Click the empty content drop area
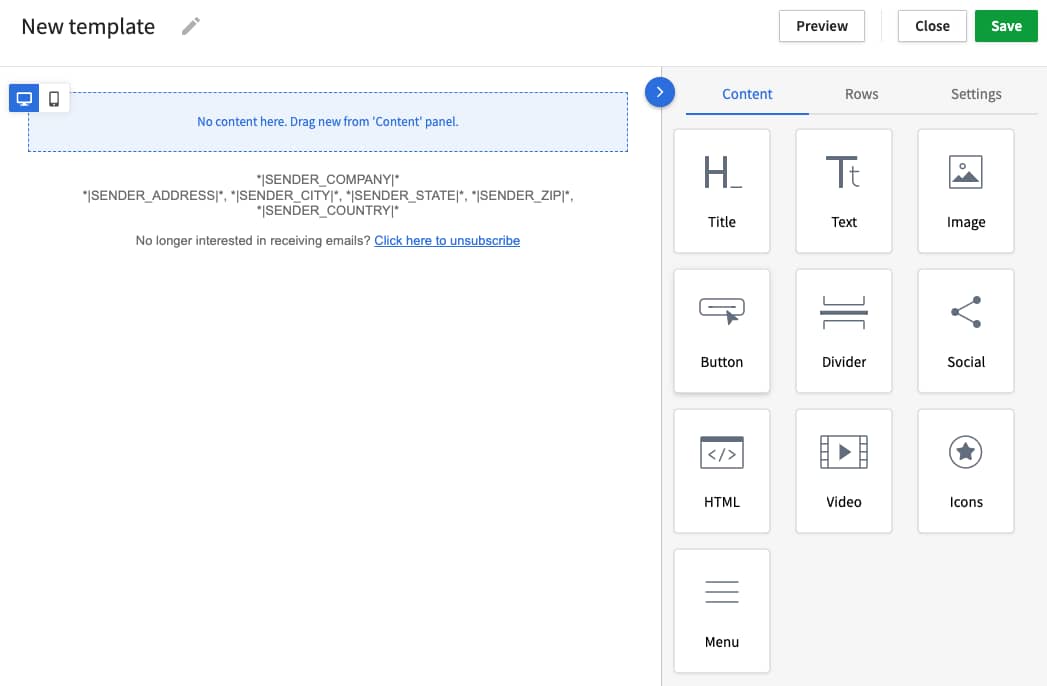 coord(328,120)
